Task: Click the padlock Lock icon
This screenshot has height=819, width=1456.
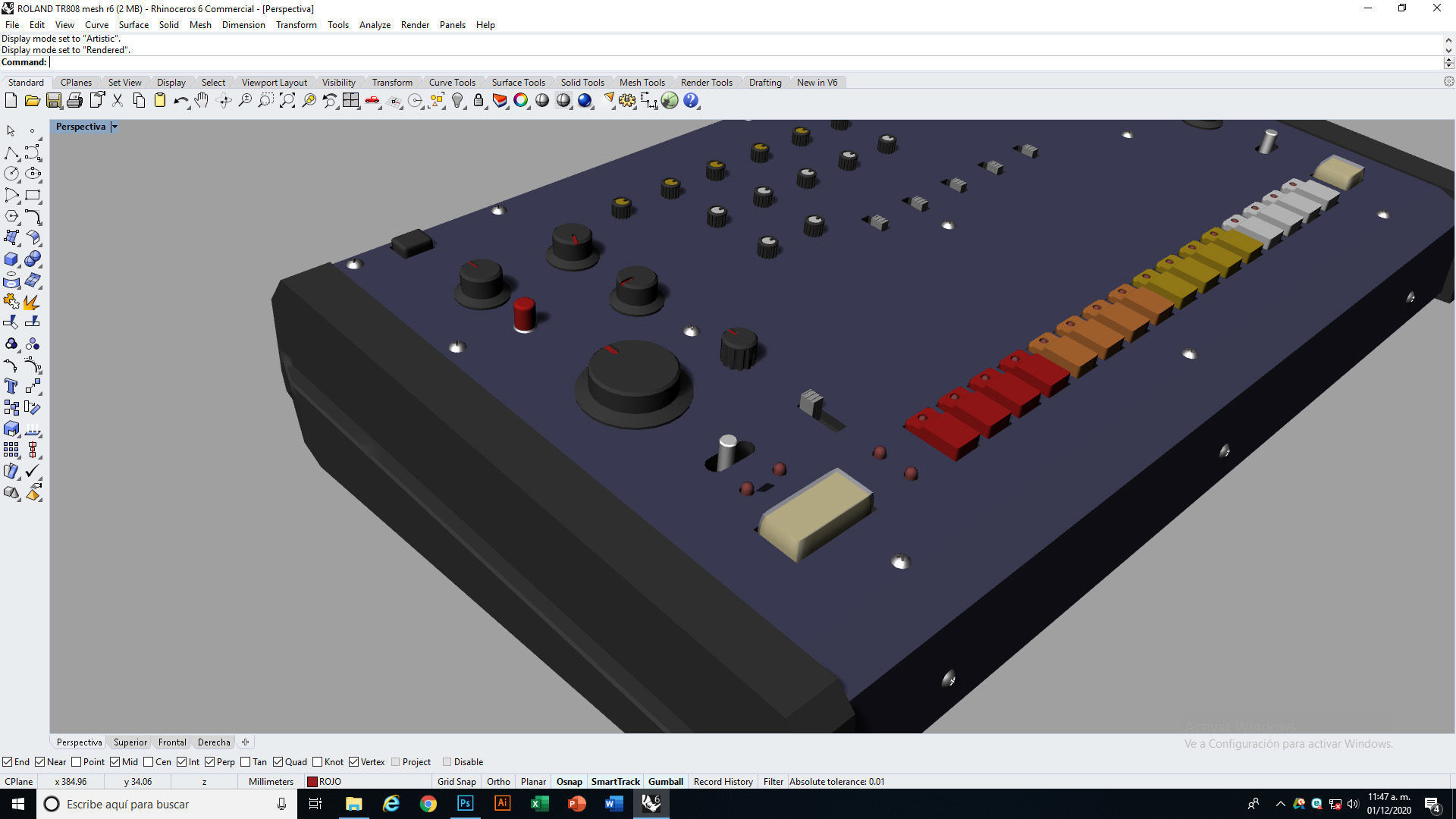Action: click(x=479, y=100)
